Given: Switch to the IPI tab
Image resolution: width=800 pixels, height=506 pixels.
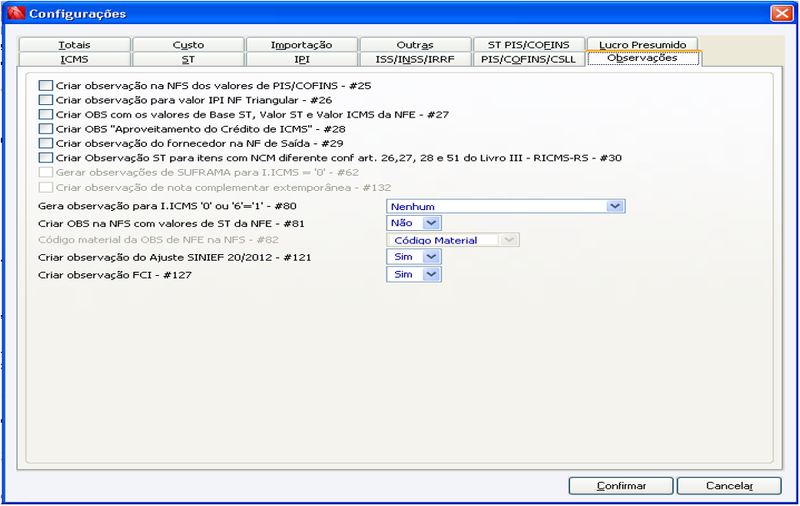Looking at the screenshot, I should (302, 59).
